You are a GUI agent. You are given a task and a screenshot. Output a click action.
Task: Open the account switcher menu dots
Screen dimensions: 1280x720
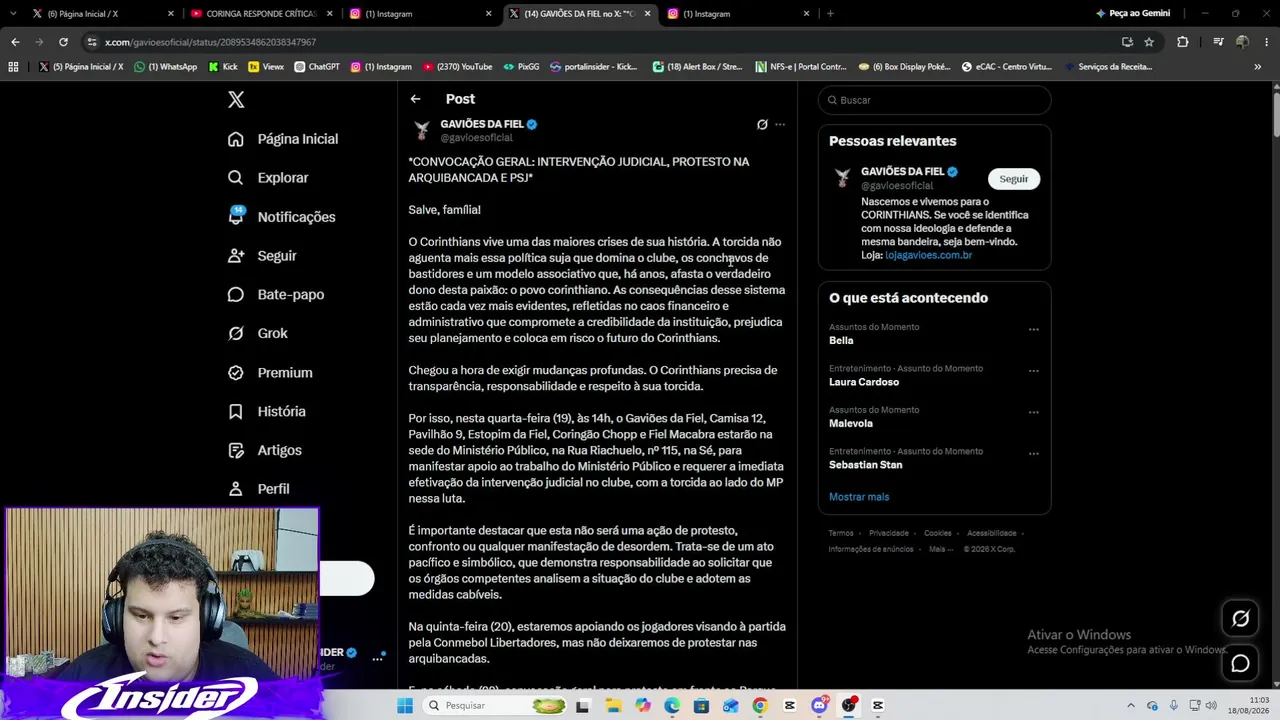pyautogui.click(x=377, y=658)
